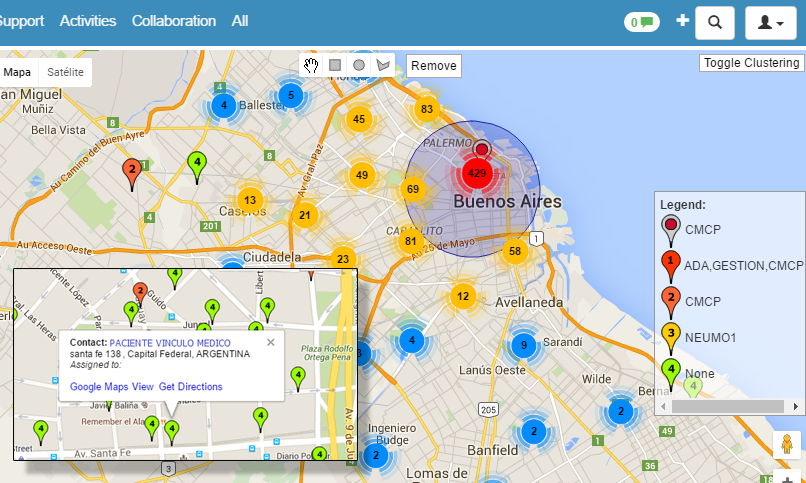Viewport: 806px width, 483px height.
Task: Click the Remove button
Action: (433, 66)
